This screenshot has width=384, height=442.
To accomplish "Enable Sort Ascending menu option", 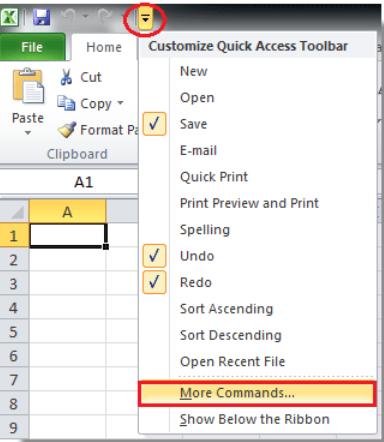I will tap(257, 309).
